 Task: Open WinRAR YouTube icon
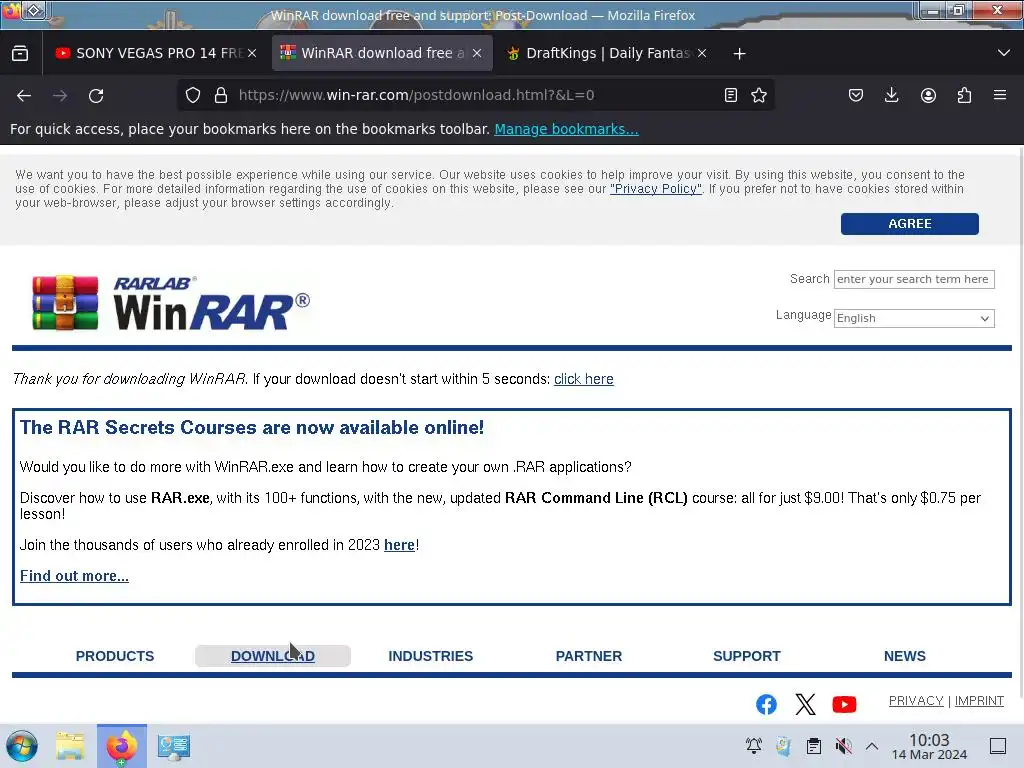pos(844,705)
